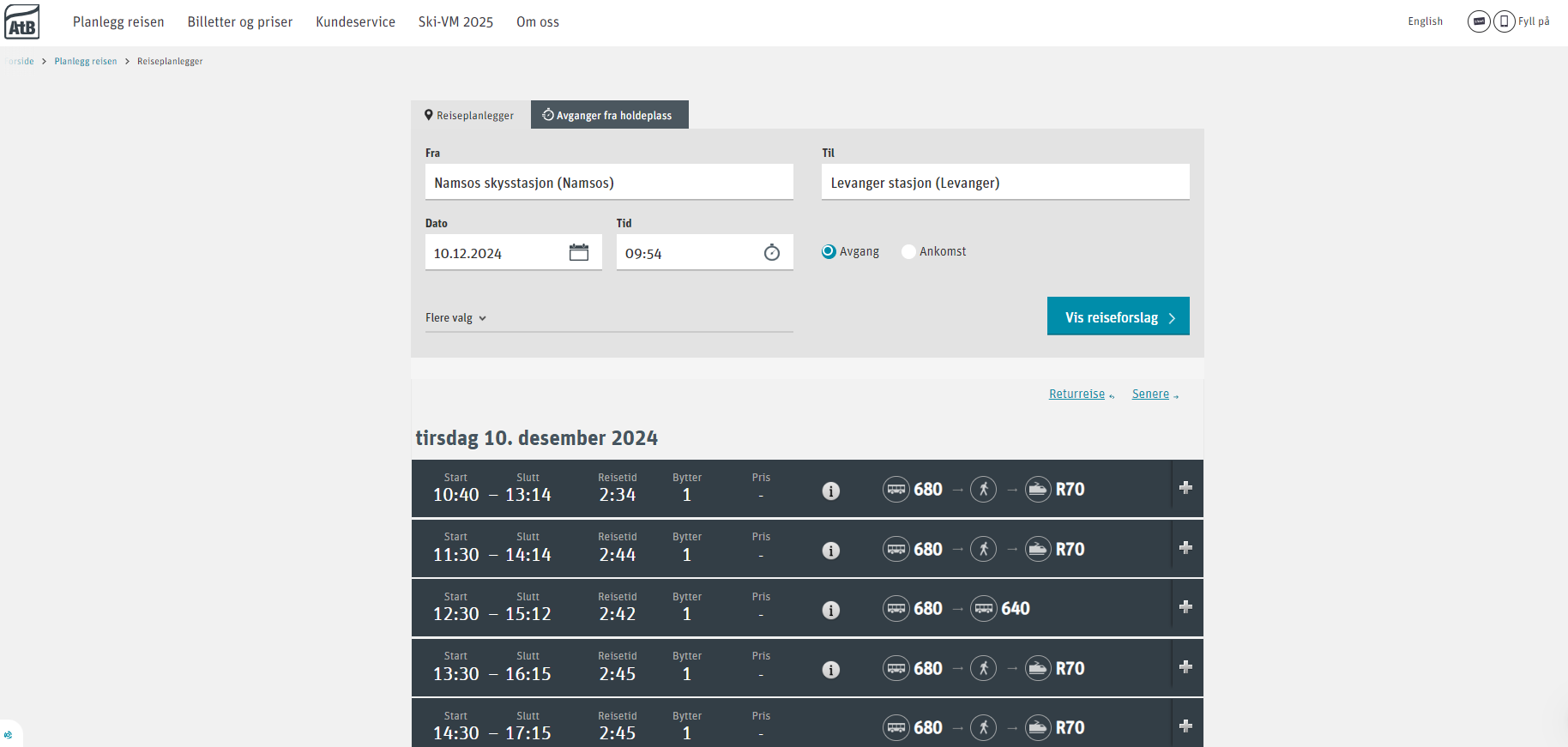Image resolution: width=1568 pixels, height=747 pixels.
Task: Expand the 13:30 trip details with plus
Action: [x=1185, y=667]
